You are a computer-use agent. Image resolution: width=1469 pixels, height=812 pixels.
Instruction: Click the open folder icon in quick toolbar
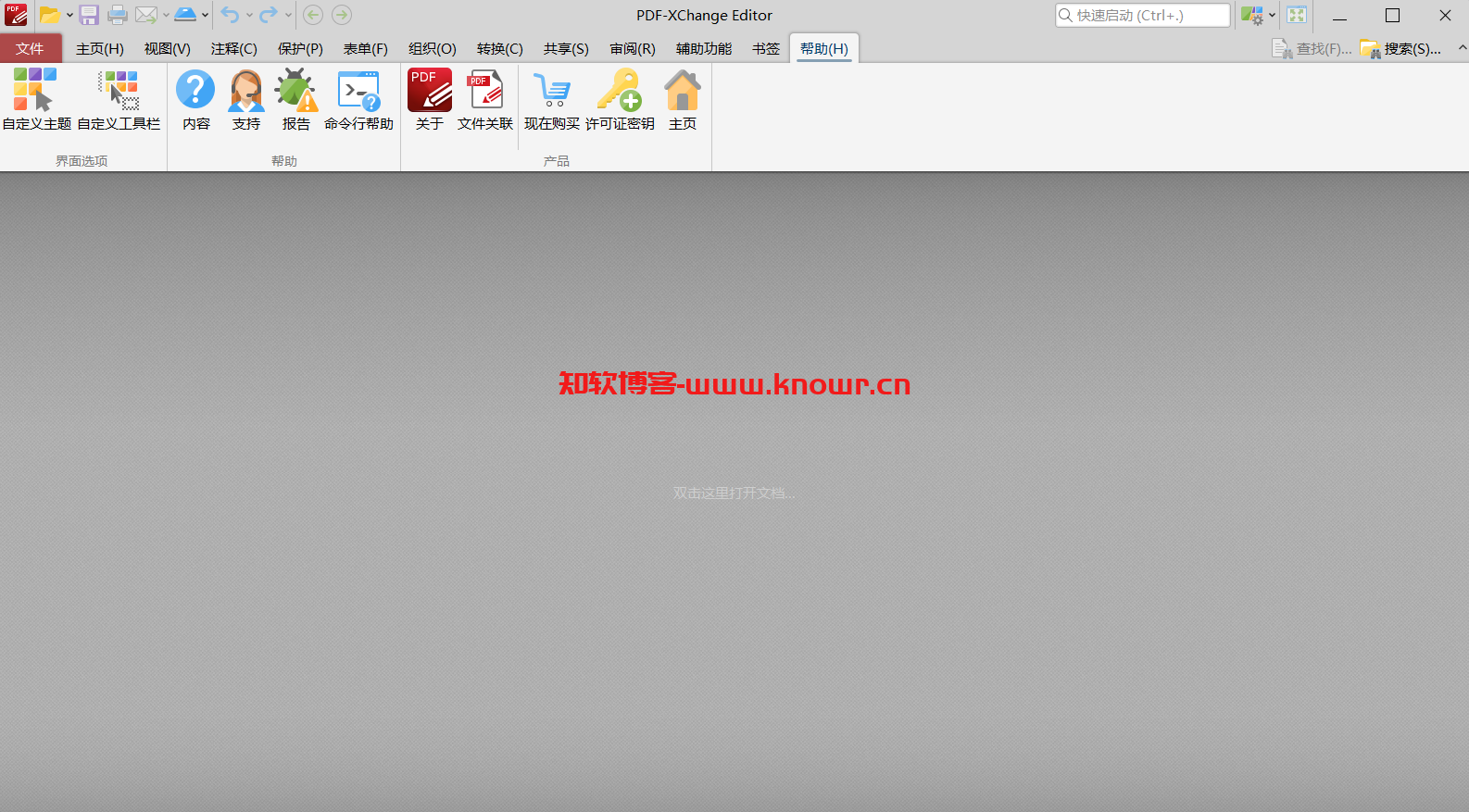(x=49, y=15)
